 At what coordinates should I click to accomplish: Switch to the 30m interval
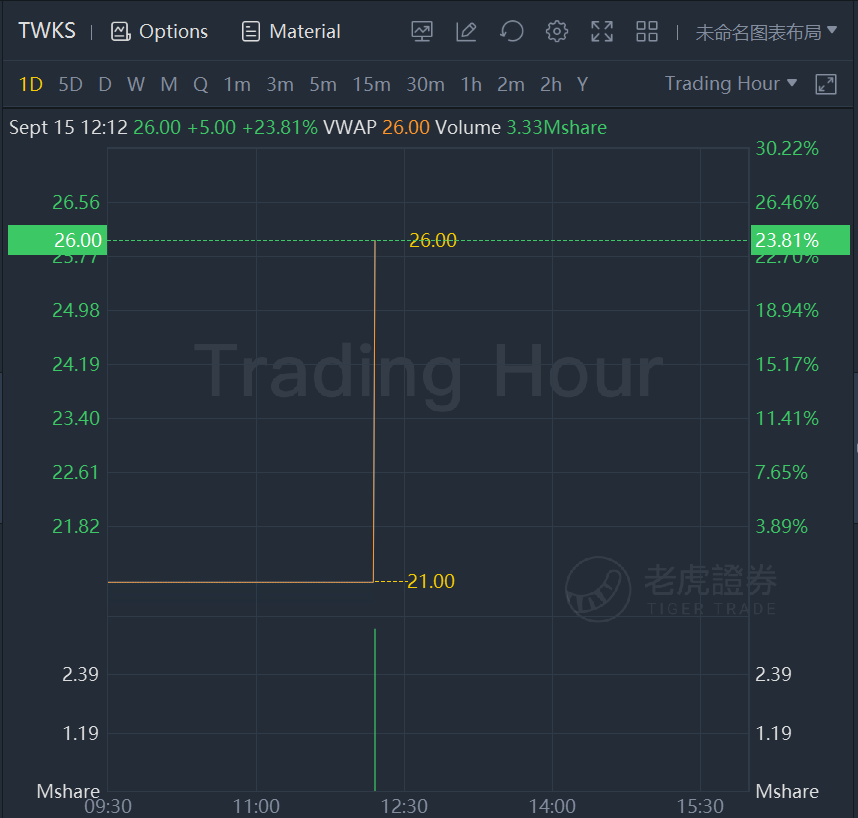425,85
